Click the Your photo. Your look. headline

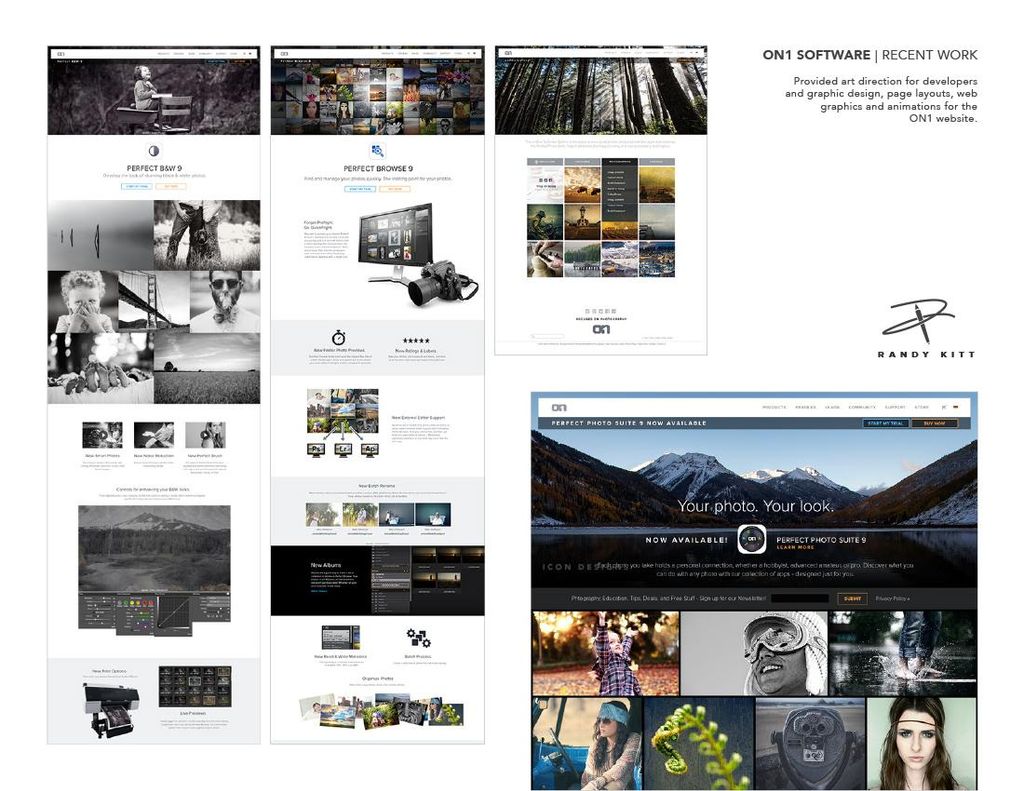click(x=755, y=506)
